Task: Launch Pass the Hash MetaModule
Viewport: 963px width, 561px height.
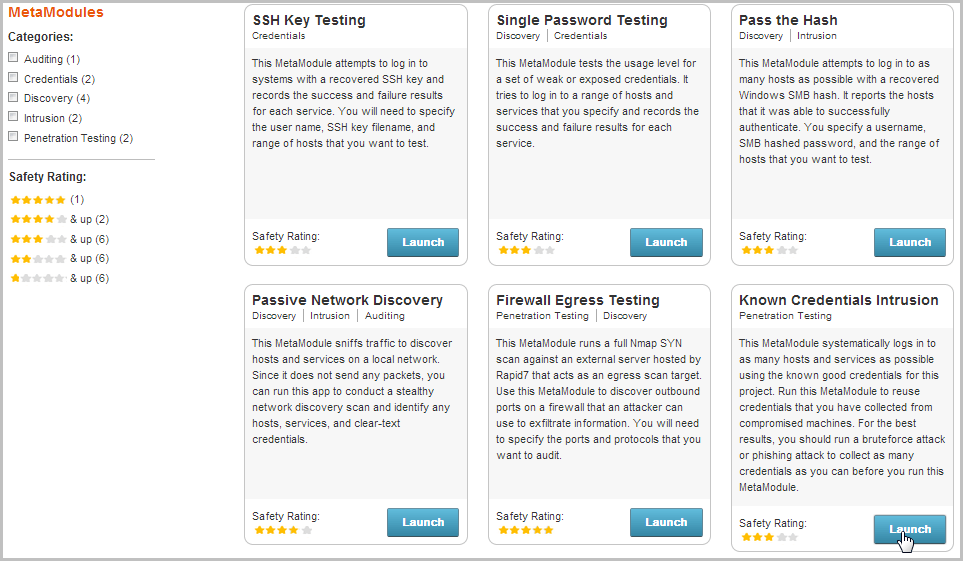Action: click(x=909, y=242)
